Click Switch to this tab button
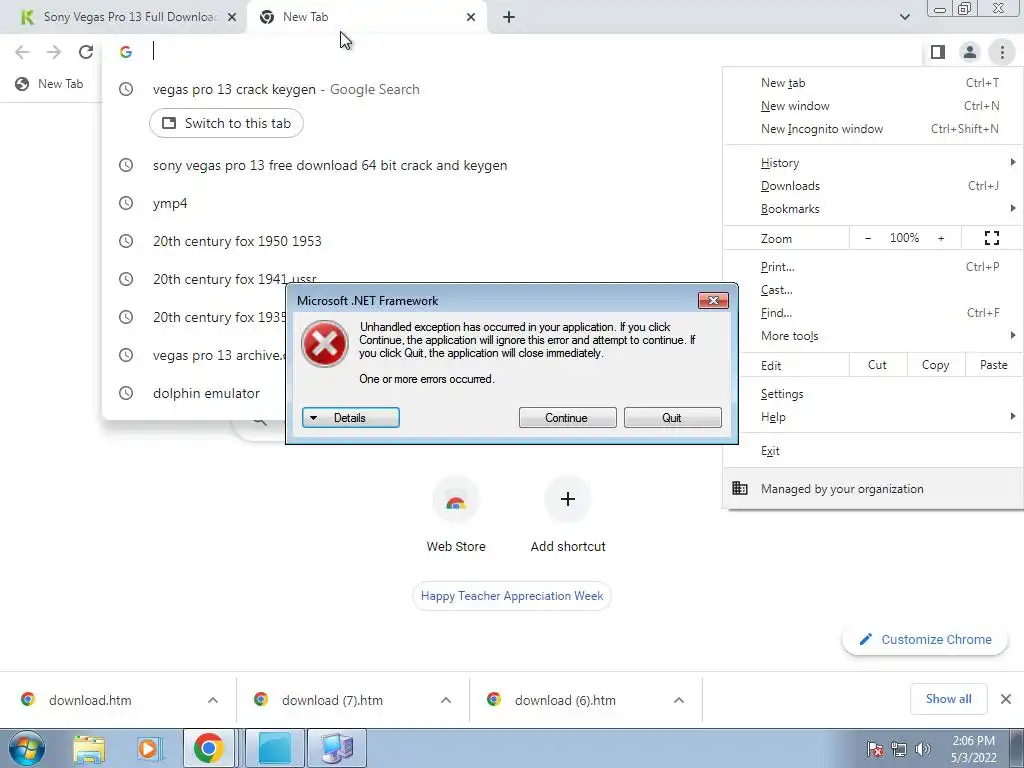The image size is (1024, 768). click(226, 123)
